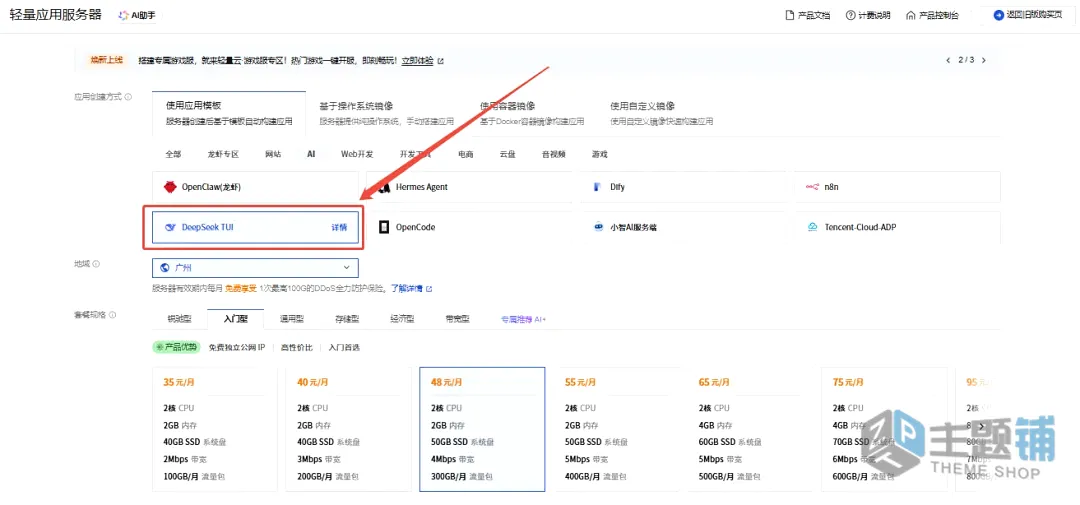Viewport: 1080px width, 505px height.
Task: Open 计费说明 link text
Action: [x=874, y=15]
